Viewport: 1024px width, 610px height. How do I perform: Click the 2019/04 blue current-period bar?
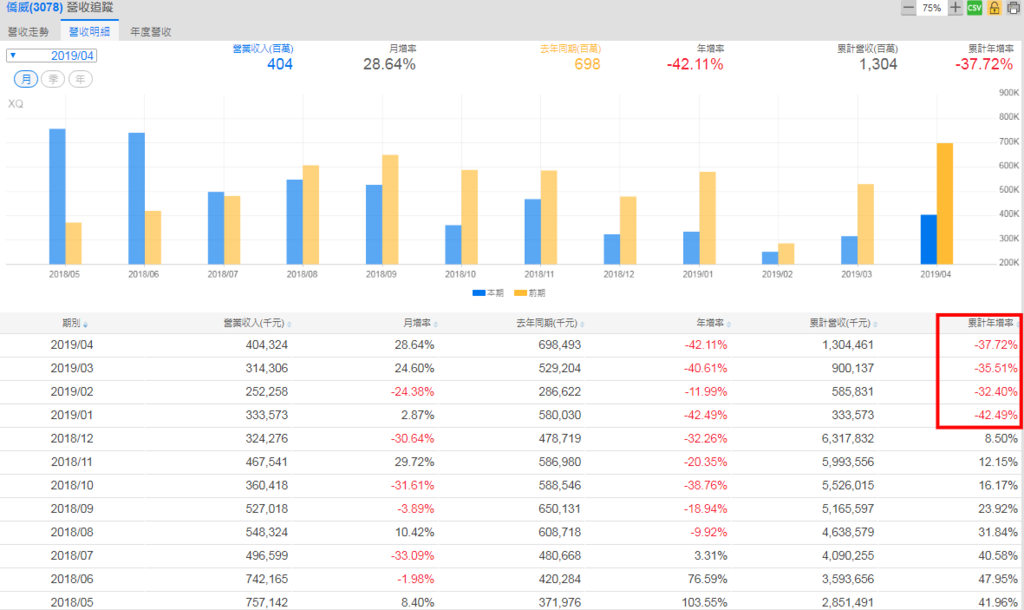pos(929,239)
